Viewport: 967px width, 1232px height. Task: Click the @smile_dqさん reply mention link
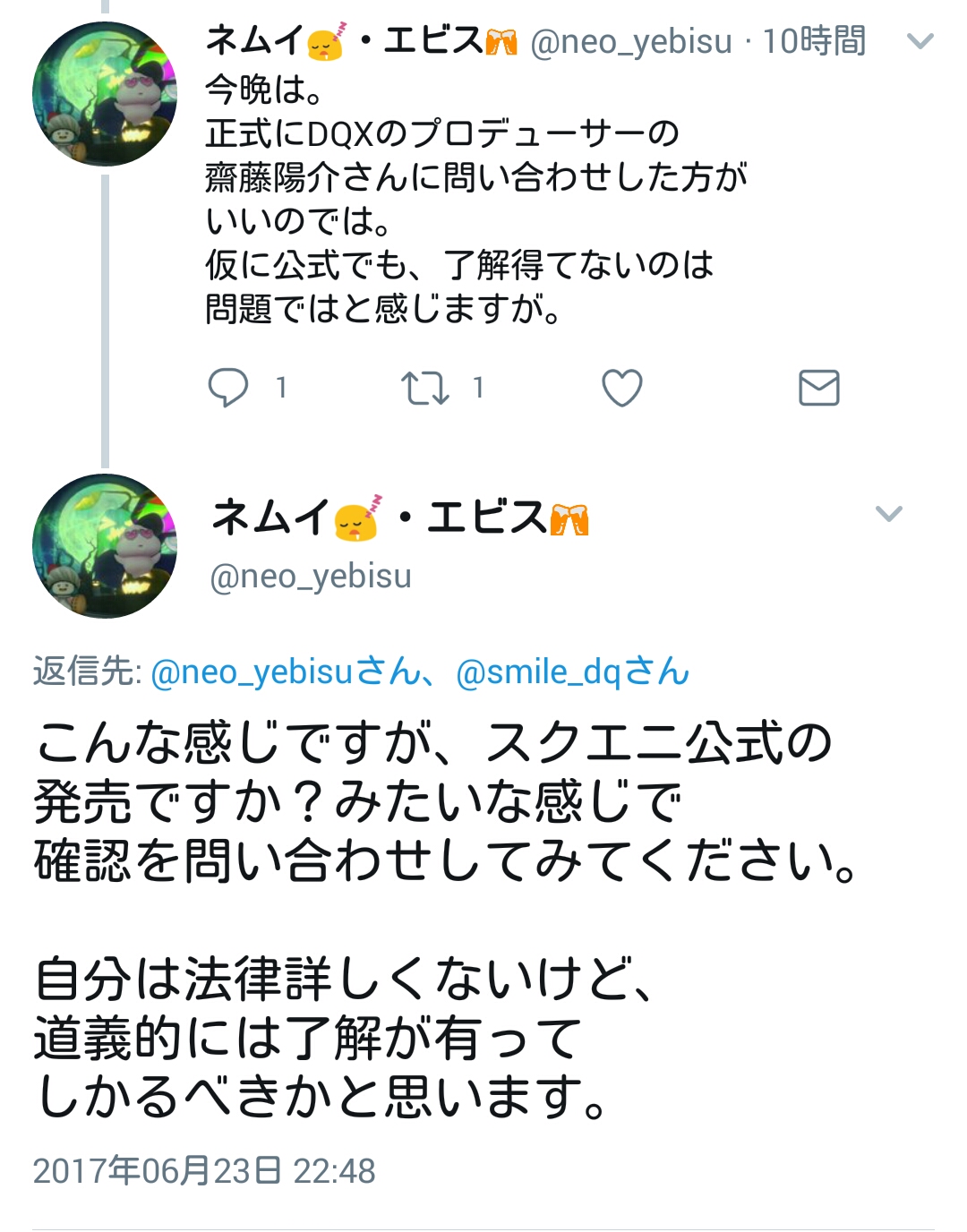tap(572, 672)
